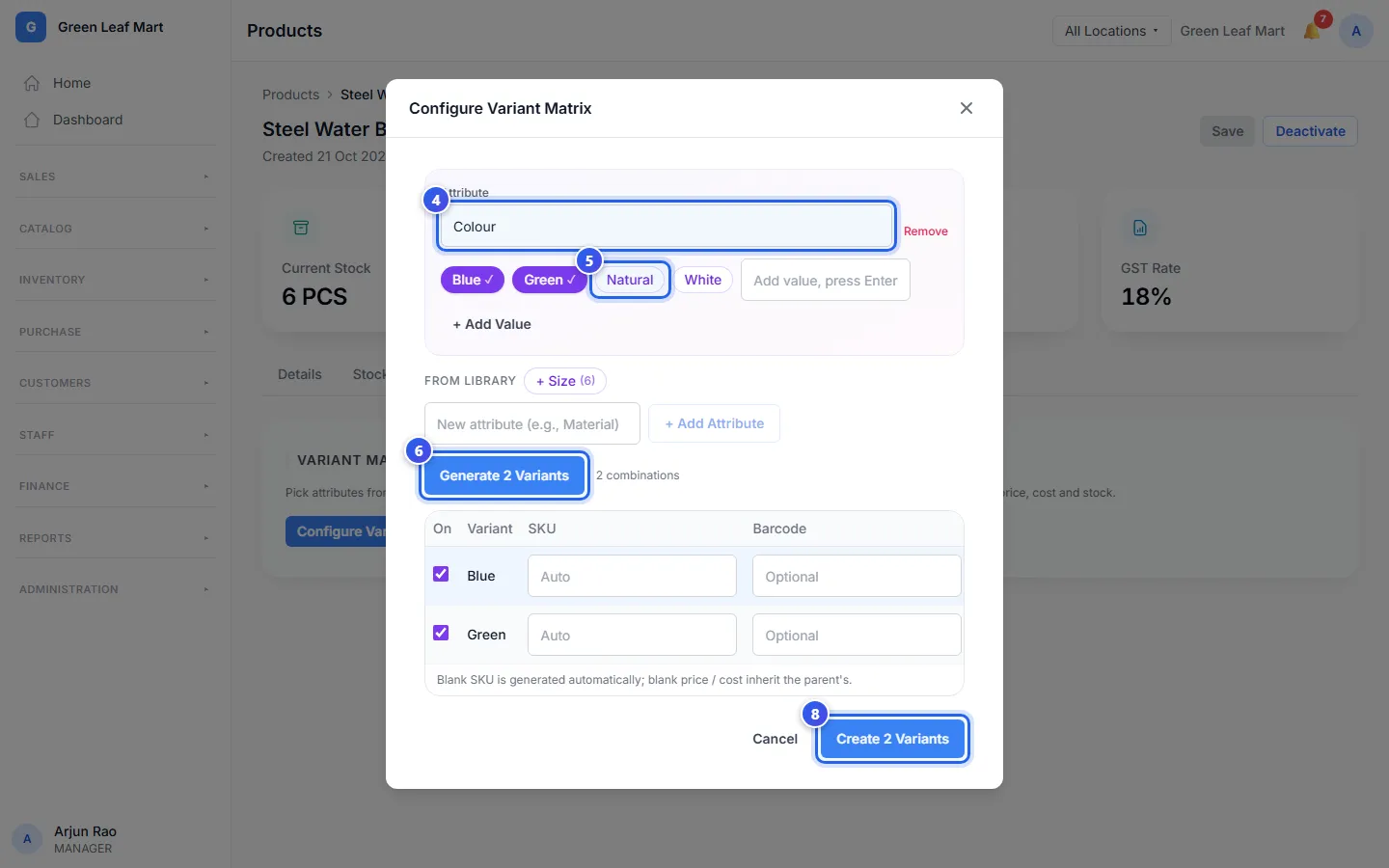Deselect the Blue colour value chip
Viewport: 1389px width, 868px height.
(473, 280)
